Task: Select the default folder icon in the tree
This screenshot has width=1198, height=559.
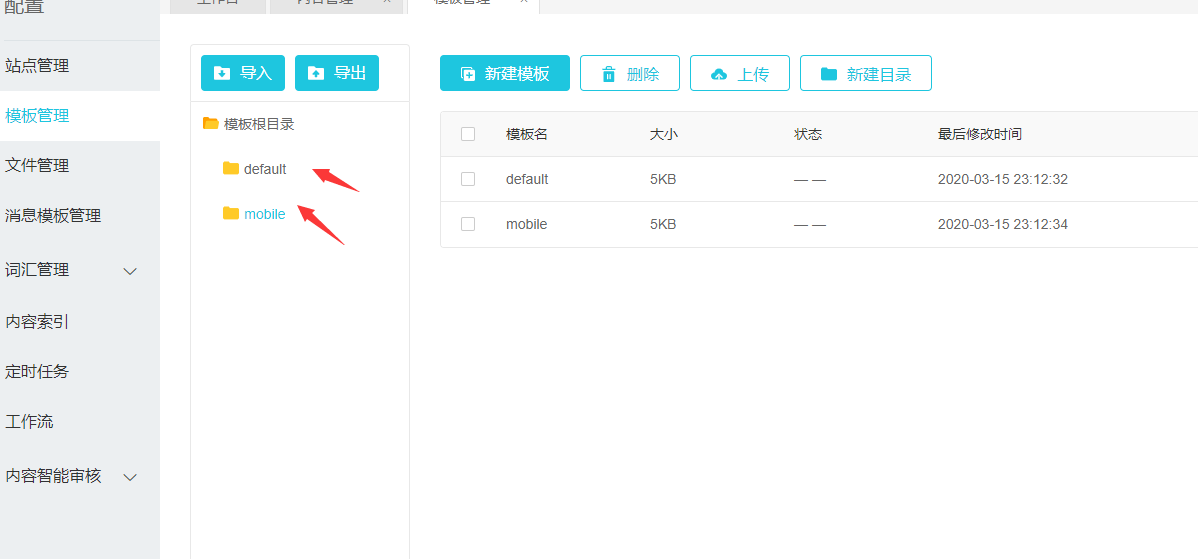Action: (231, 168)
